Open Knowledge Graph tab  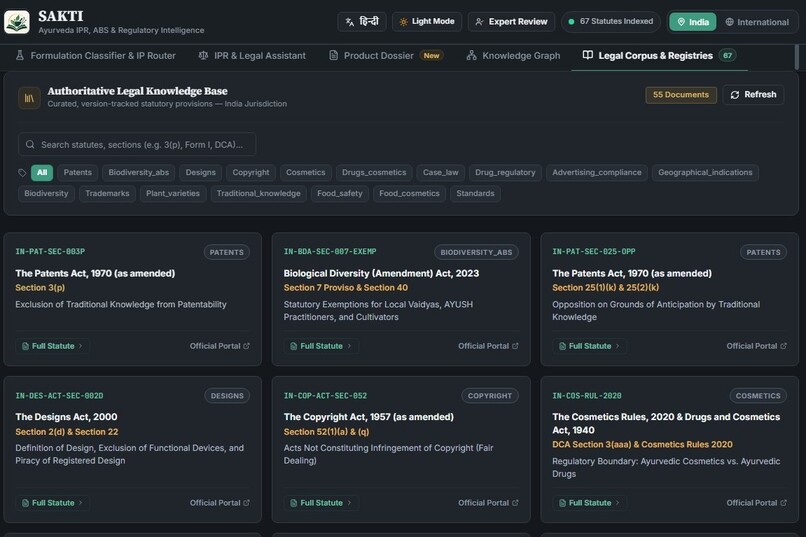pyautogui.click(x=513, y=55)
